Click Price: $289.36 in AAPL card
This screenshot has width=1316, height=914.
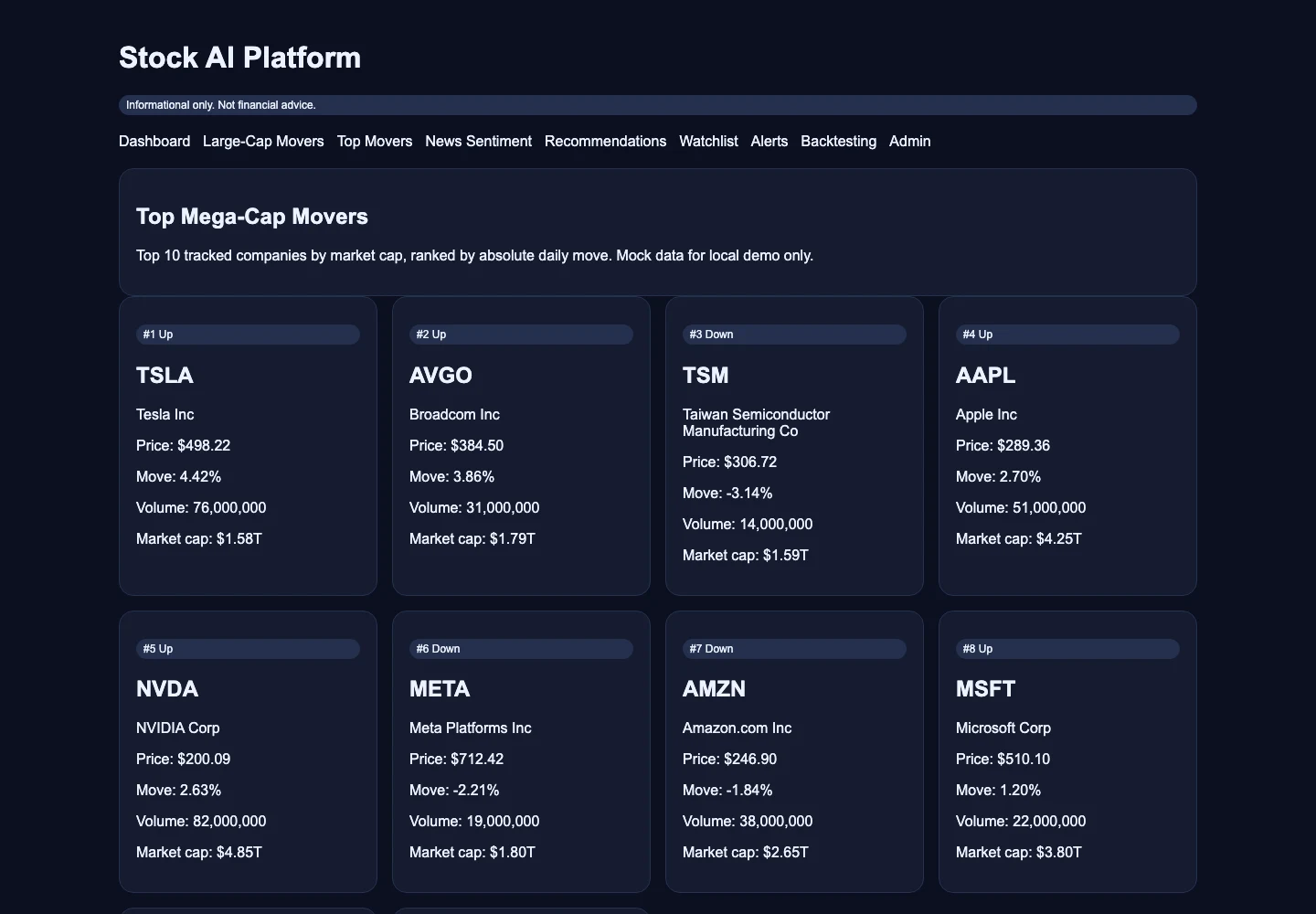coord(1003,446)
